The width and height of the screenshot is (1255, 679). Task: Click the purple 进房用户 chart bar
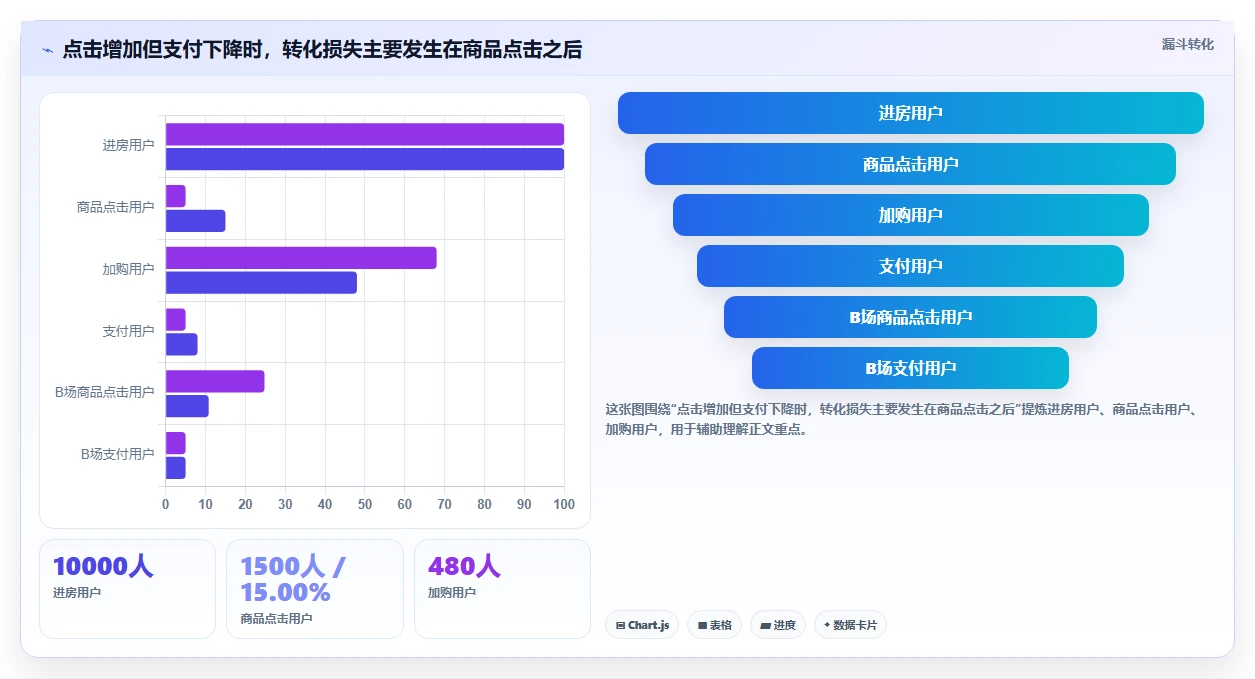tap(365, 134)
